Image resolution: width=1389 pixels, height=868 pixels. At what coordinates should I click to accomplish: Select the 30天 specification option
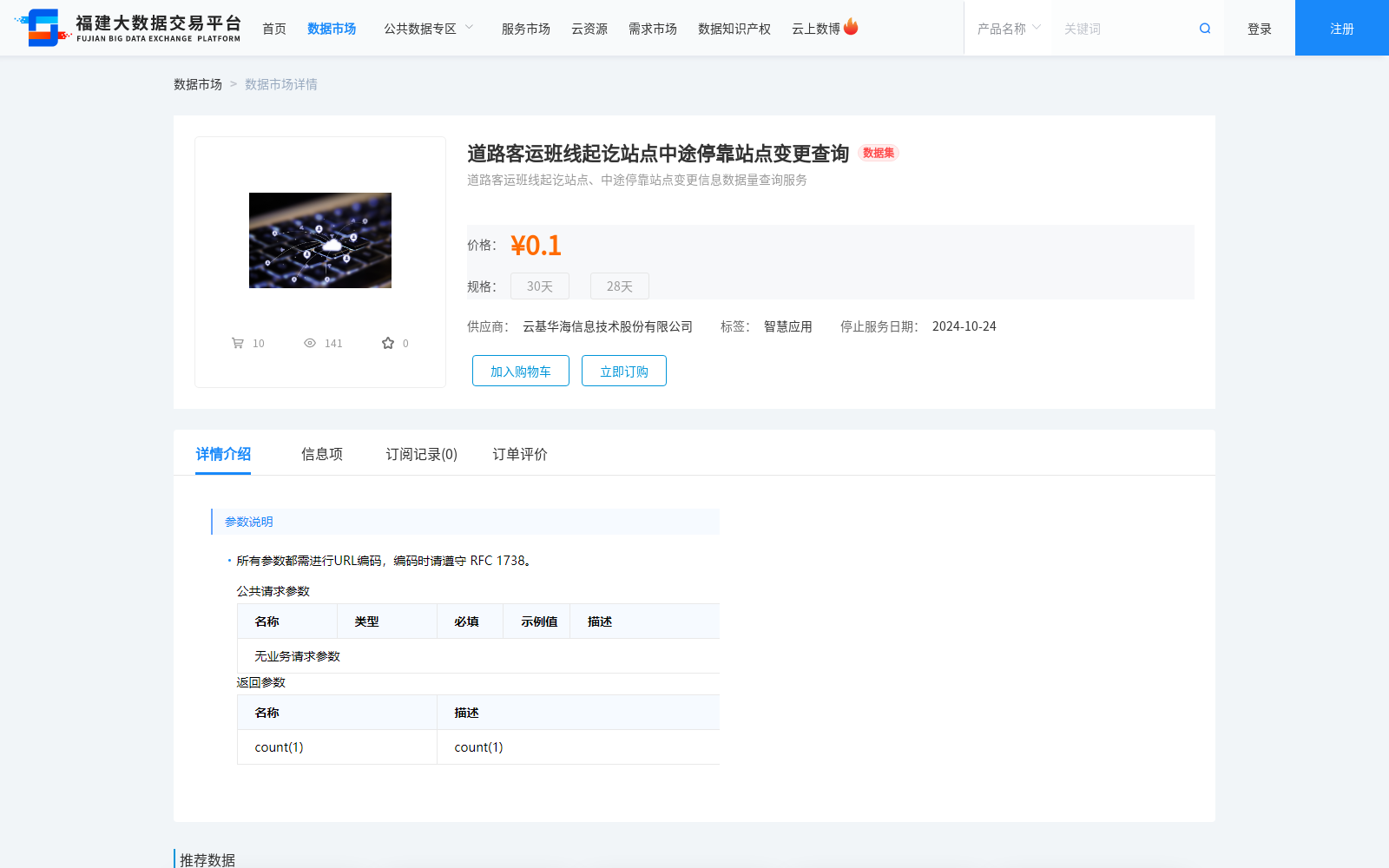click(x=539, y=286)
